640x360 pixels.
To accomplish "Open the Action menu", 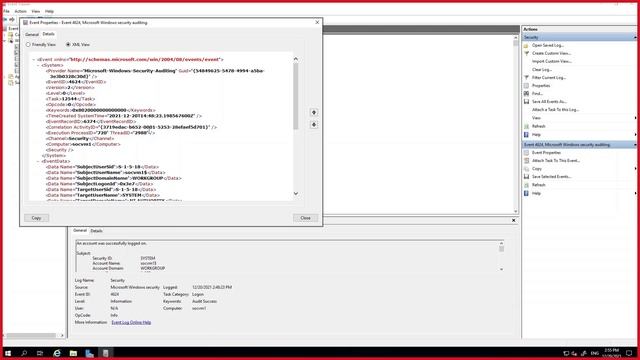I will [x=20, y=11].
